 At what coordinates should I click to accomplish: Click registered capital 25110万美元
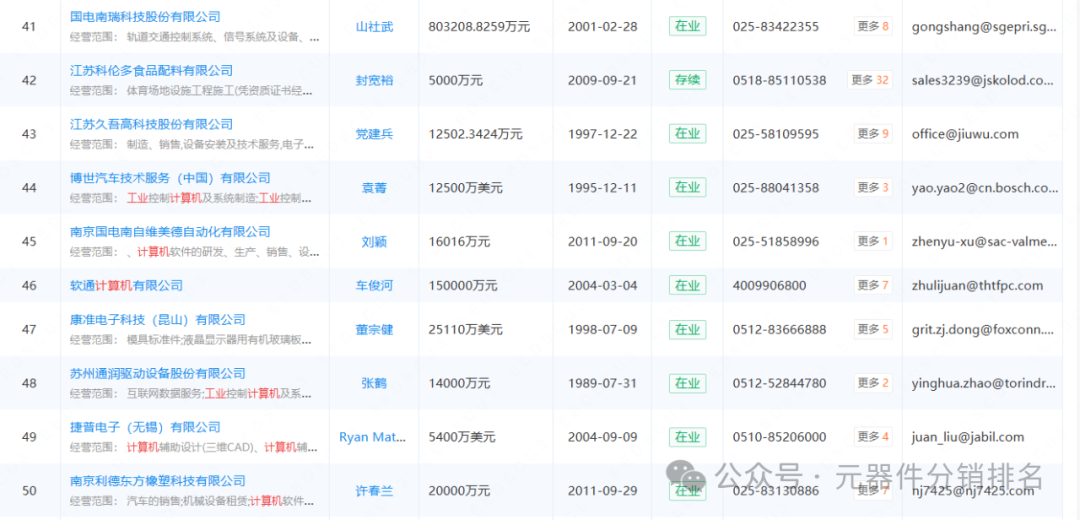click(x=465, y=330)
